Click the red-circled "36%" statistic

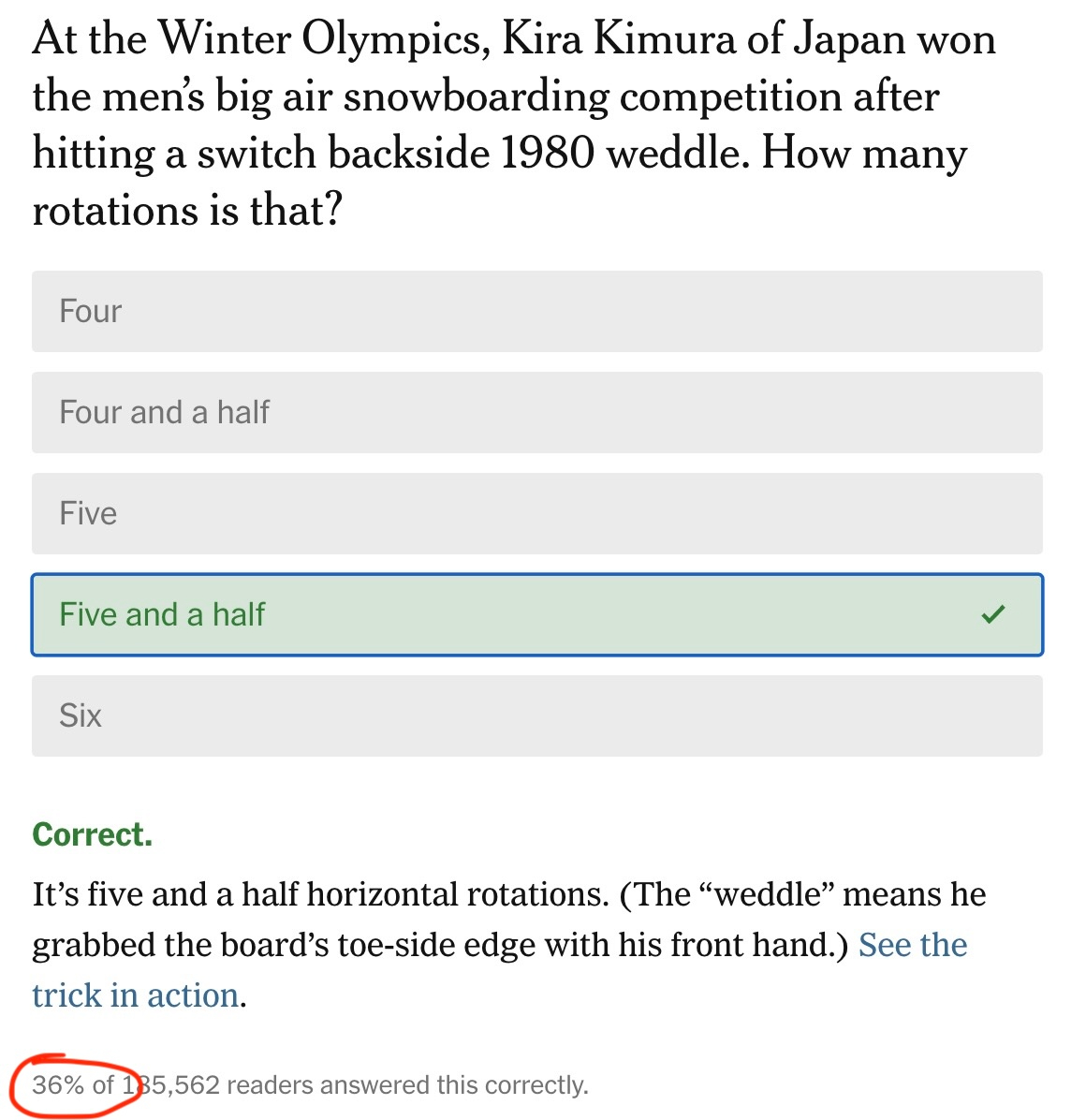pos(58,1085)
